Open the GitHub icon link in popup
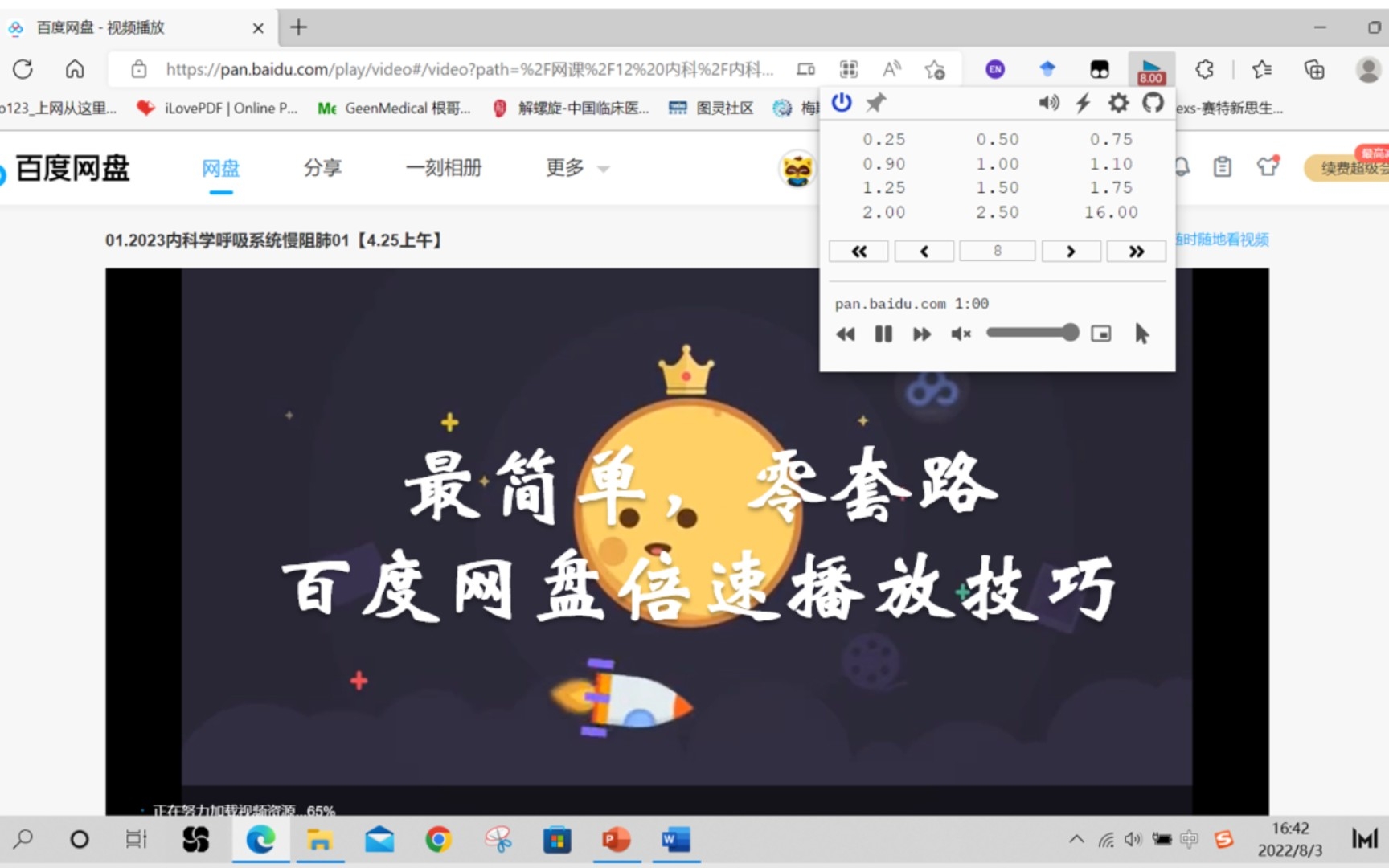 click(1153, 103)
